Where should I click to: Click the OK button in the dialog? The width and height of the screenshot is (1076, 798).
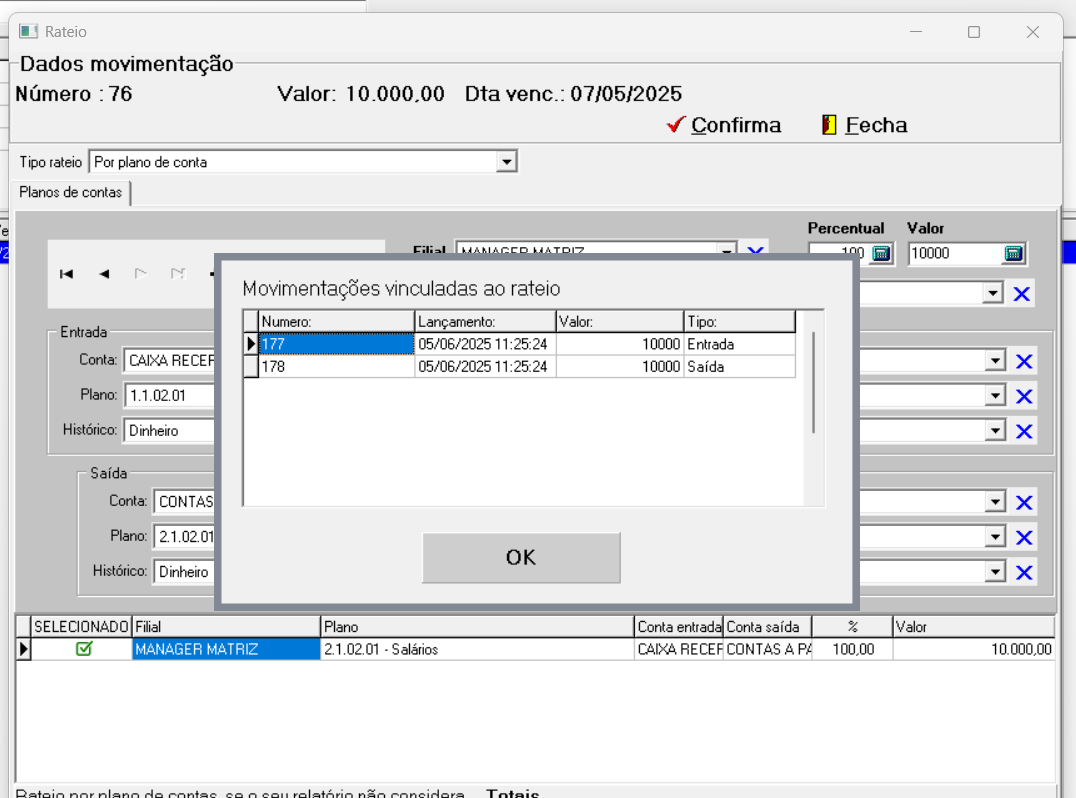(521, 557)
